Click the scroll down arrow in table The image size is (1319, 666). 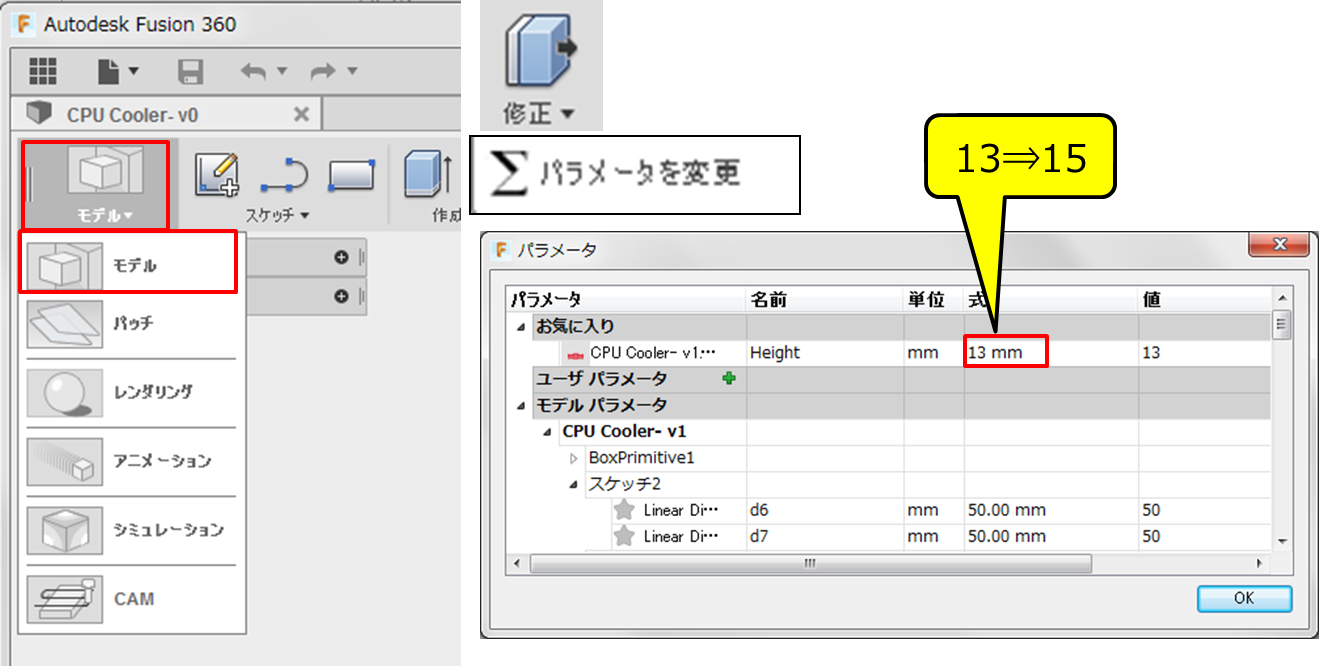[x=1282, y=541]
